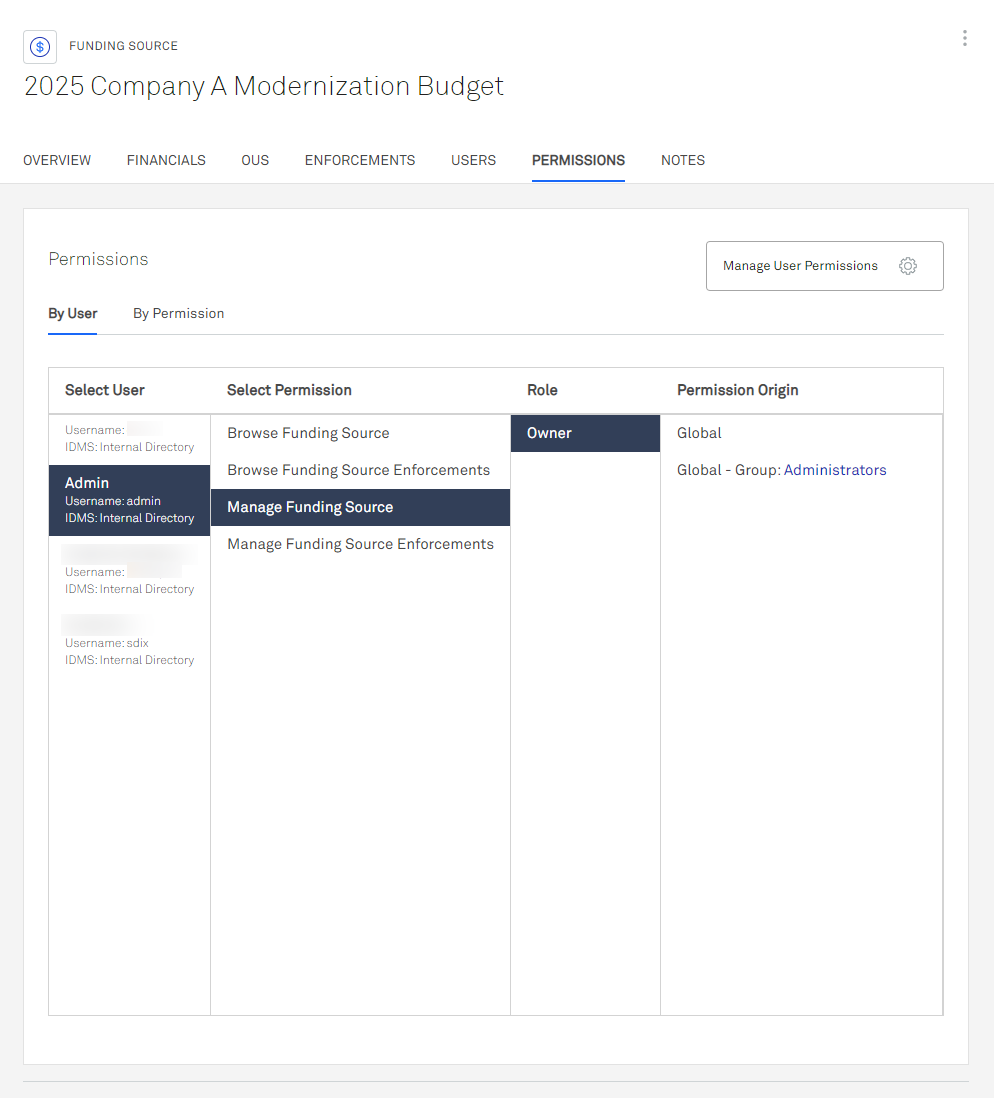Select the Owner role
Viewport: 994px width, 1098px height.
pos(585,433)
